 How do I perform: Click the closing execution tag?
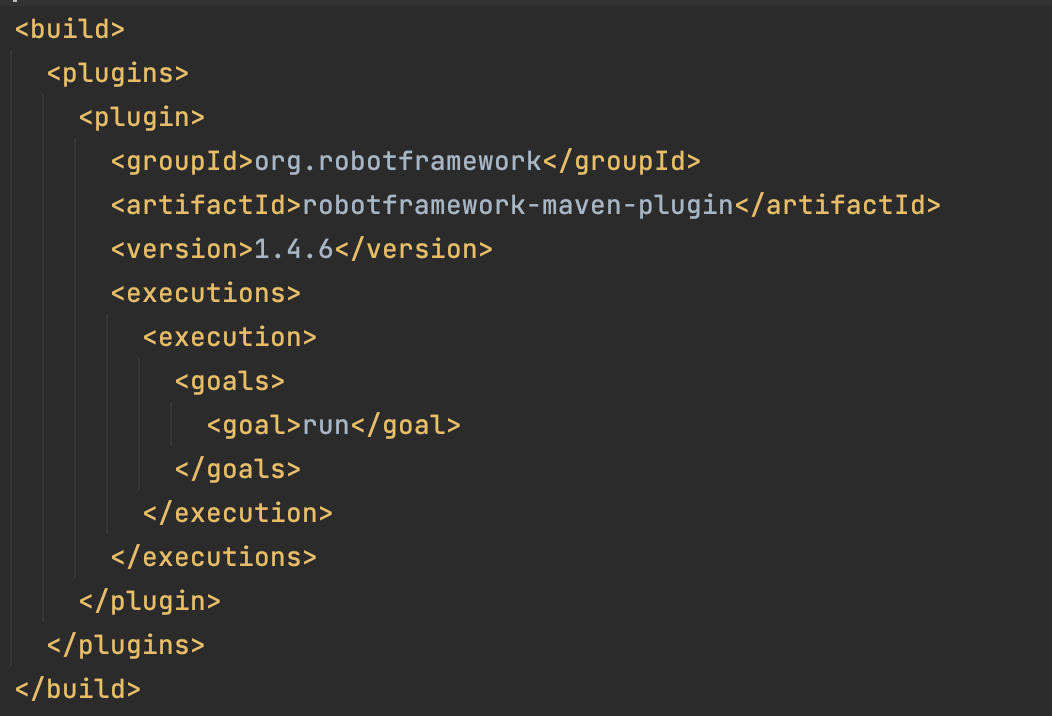pyautogui.click(x=238, y=514)
